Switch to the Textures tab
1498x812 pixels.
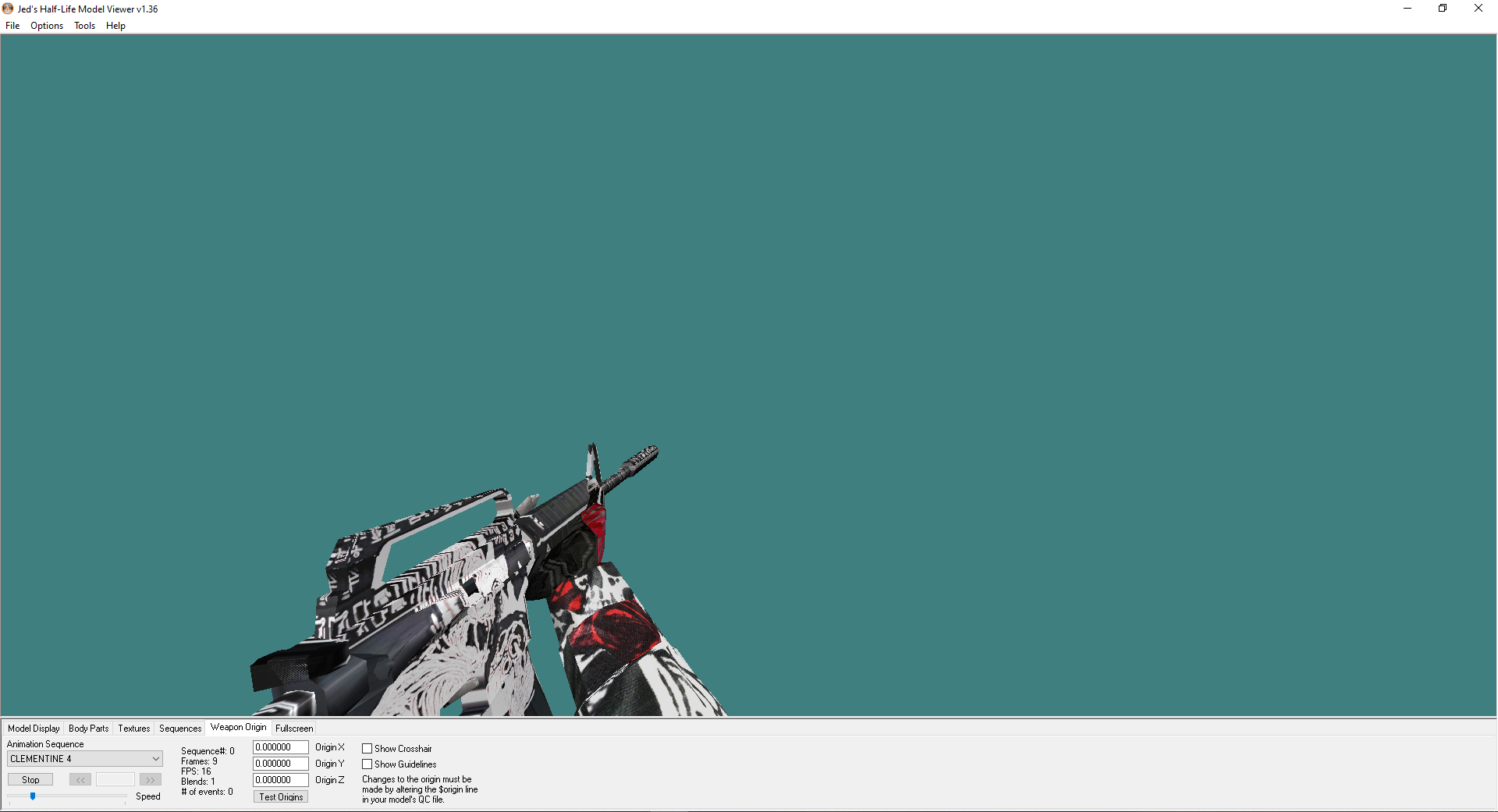(x=134, y=729)
